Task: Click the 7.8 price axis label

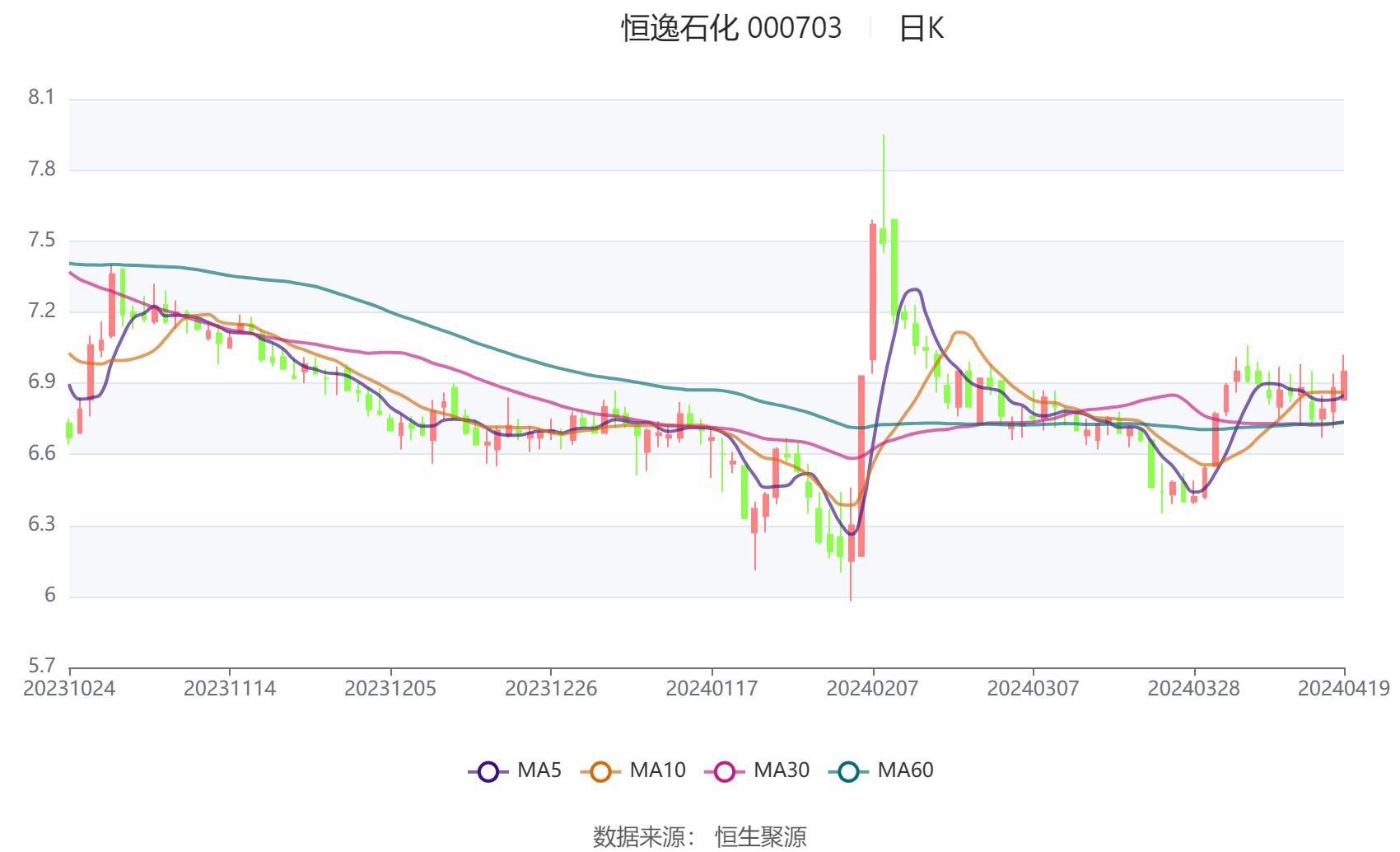Action: pos(41,169)
